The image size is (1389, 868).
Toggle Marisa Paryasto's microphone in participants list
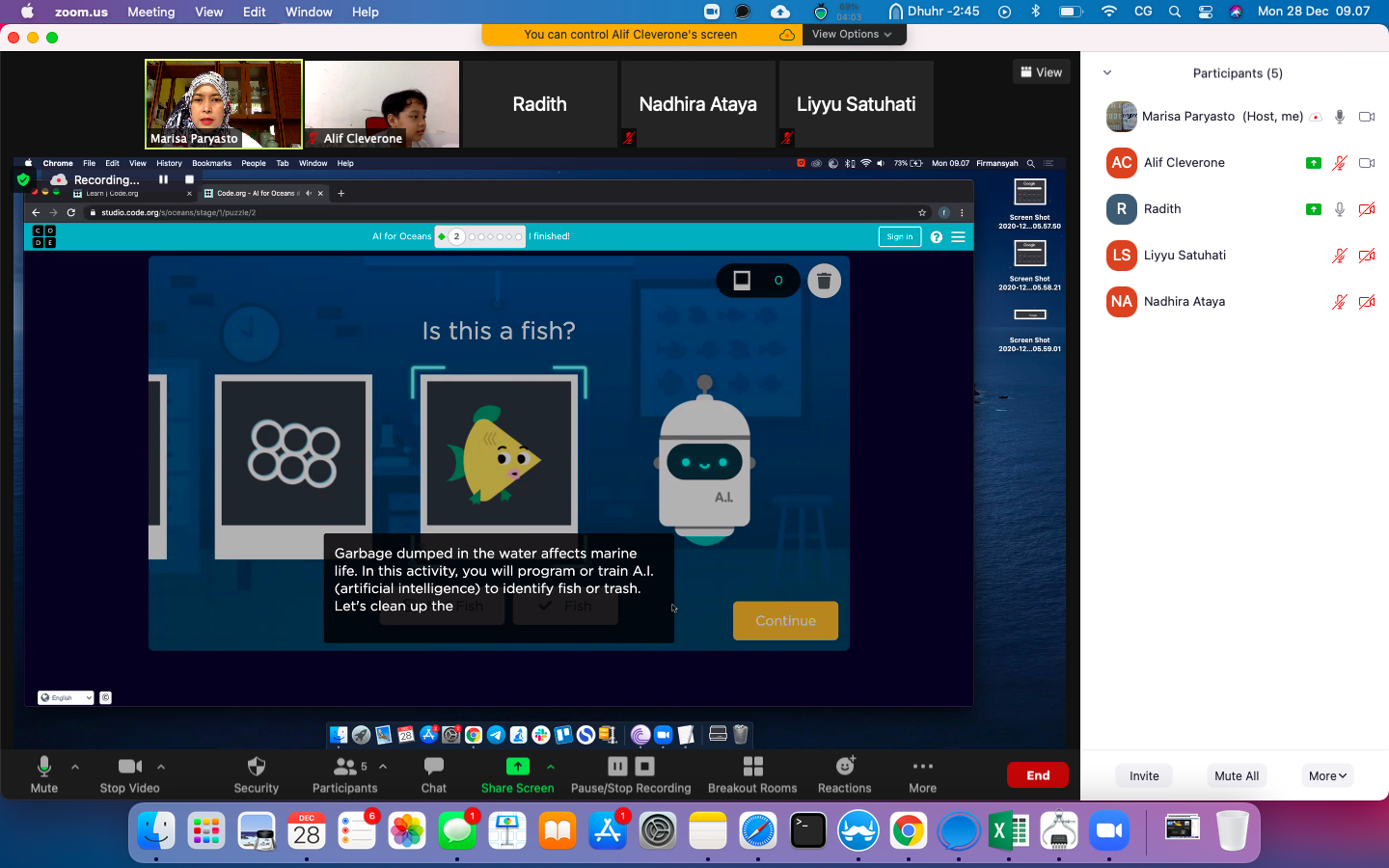[1340, 117]
